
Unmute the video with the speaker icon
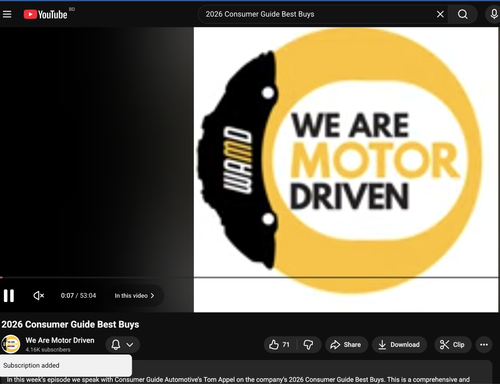pyautogui.click(x=39, y=296)
